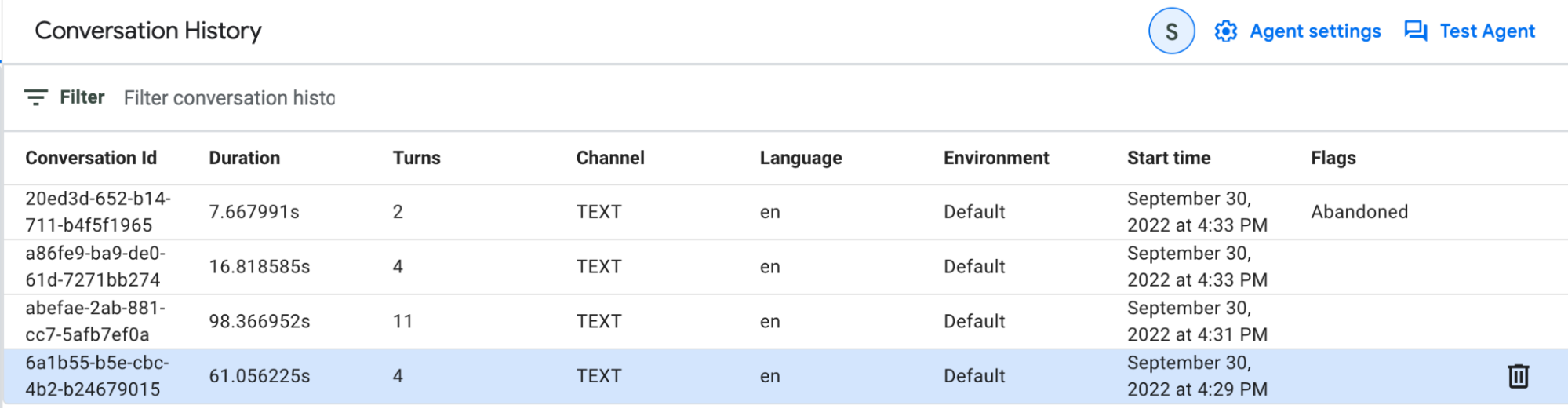Image resolution: width=1568 pixels, height=409 pixels.
Task: Open conversation 20ed3d-652-b14-711-b4f5f1965
Action: coord(98,212)
